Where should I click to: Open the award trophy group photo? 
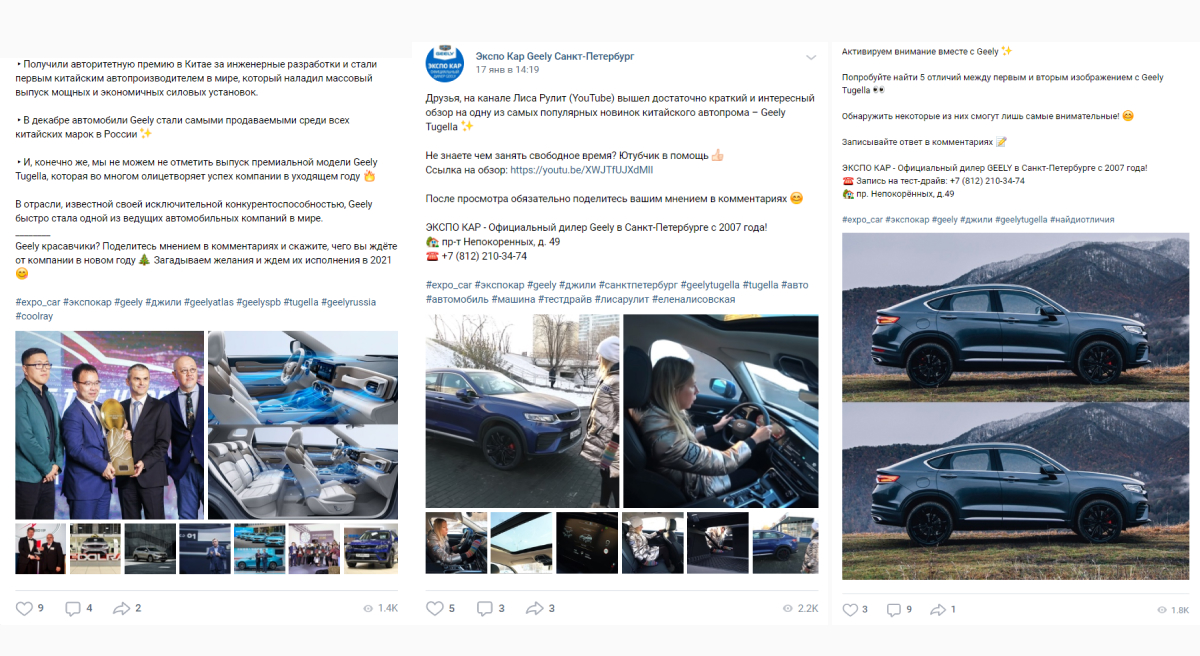[x=108, y=425]
